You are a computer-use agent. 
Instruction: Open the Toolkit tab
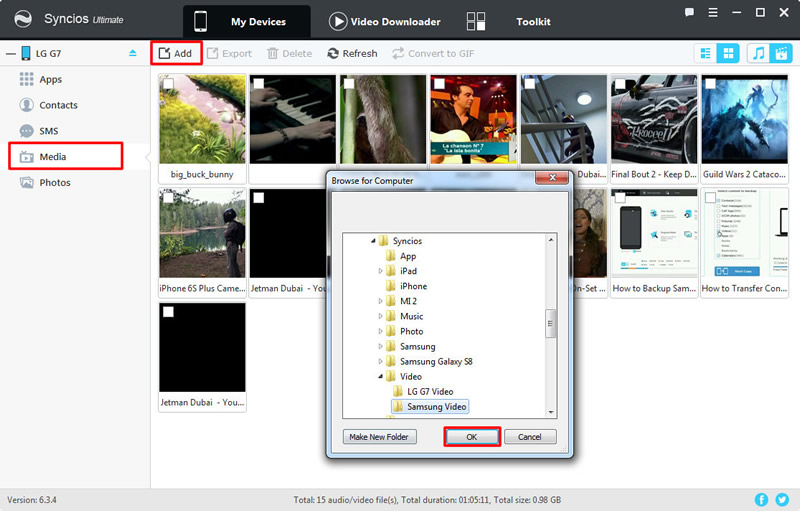[533, 21]
